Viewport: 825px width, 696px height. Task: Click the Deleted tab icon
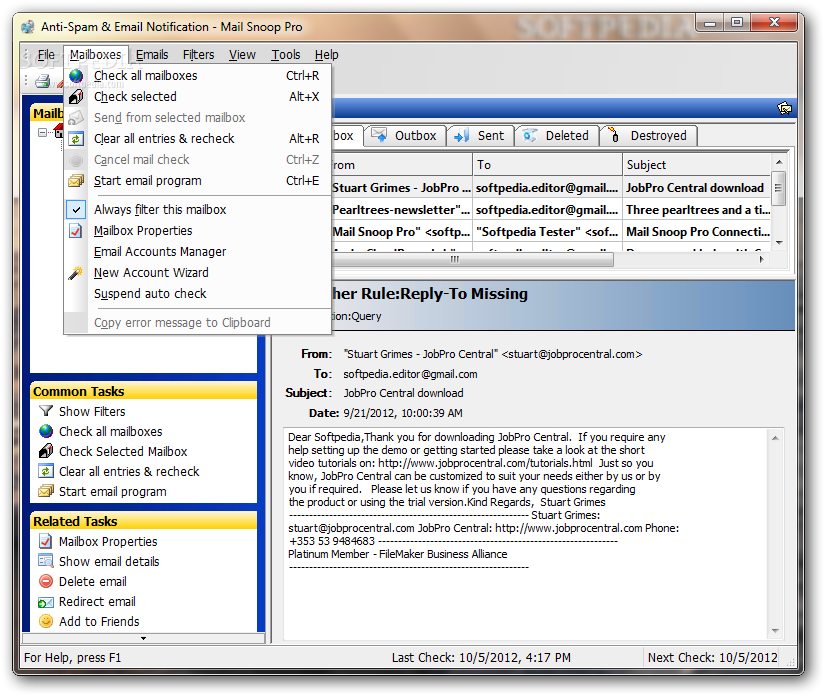click(x=530, y=135)
